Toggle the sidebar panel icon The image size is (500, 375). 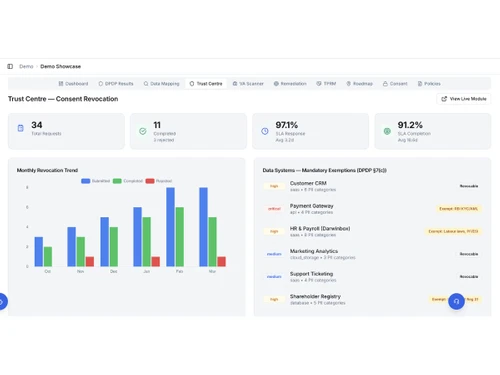click(10, 66)
